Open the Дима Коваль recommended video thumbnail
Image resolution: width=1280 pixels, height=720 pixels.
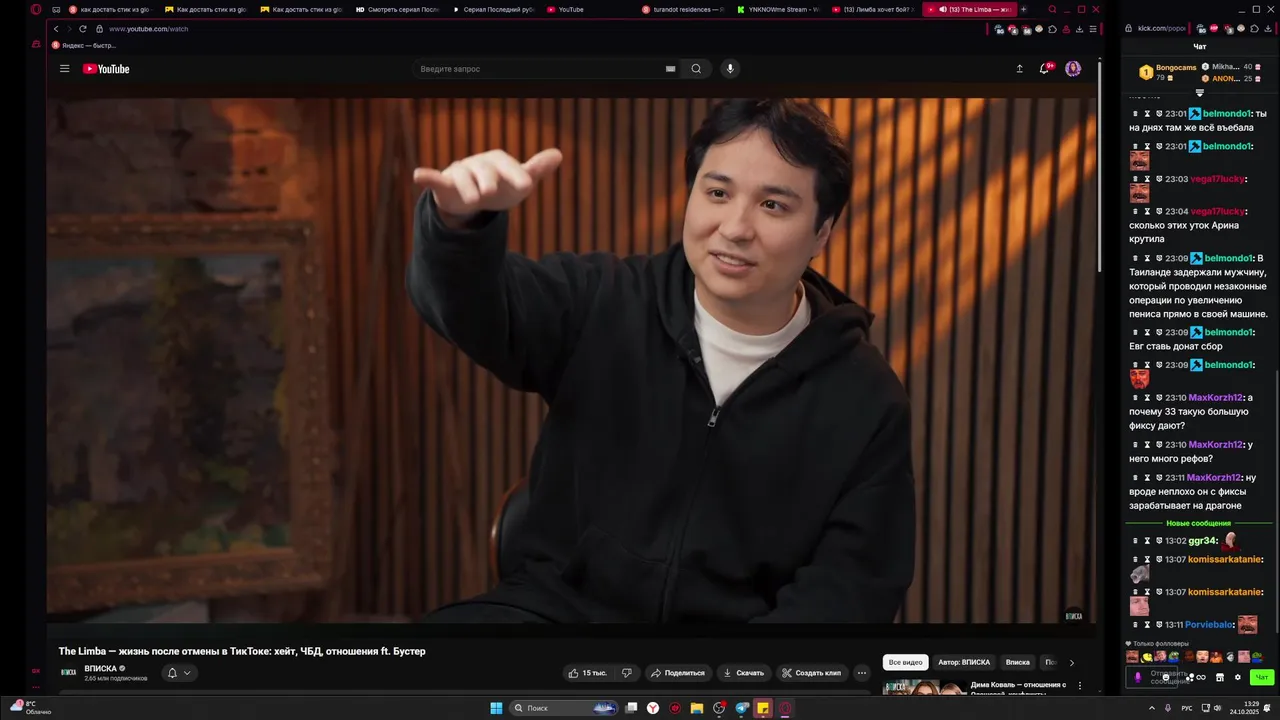[x=924, y=687]
